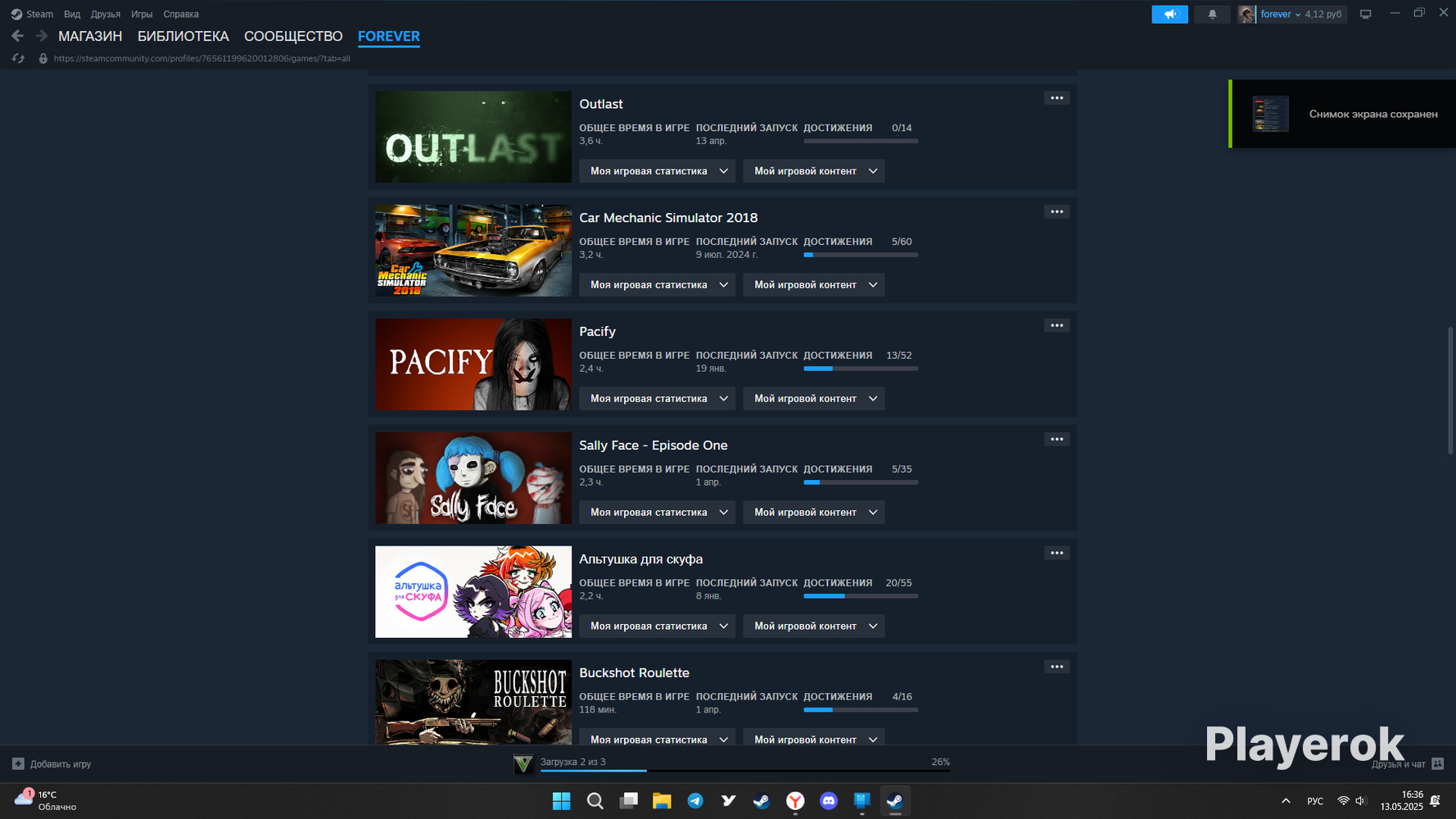
Task: Click the page vertical scrollbar
Action: [x=1450, y=391]
